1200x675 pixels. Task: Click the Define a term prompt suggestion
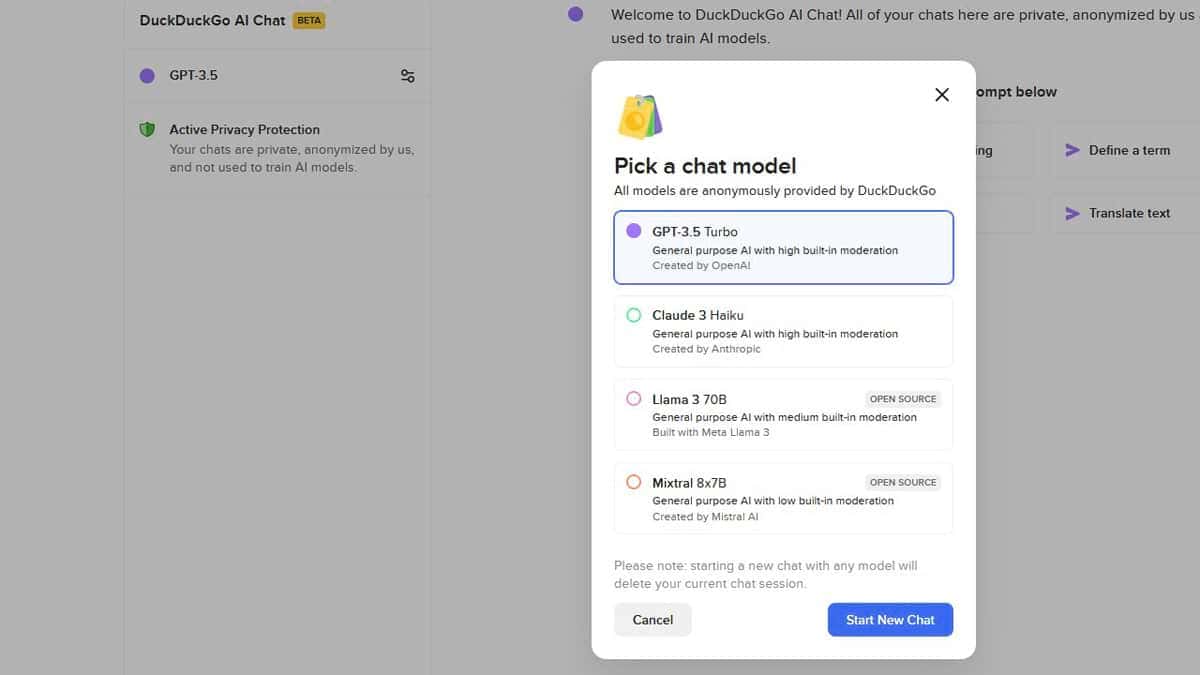click(x=1130, y=150)
